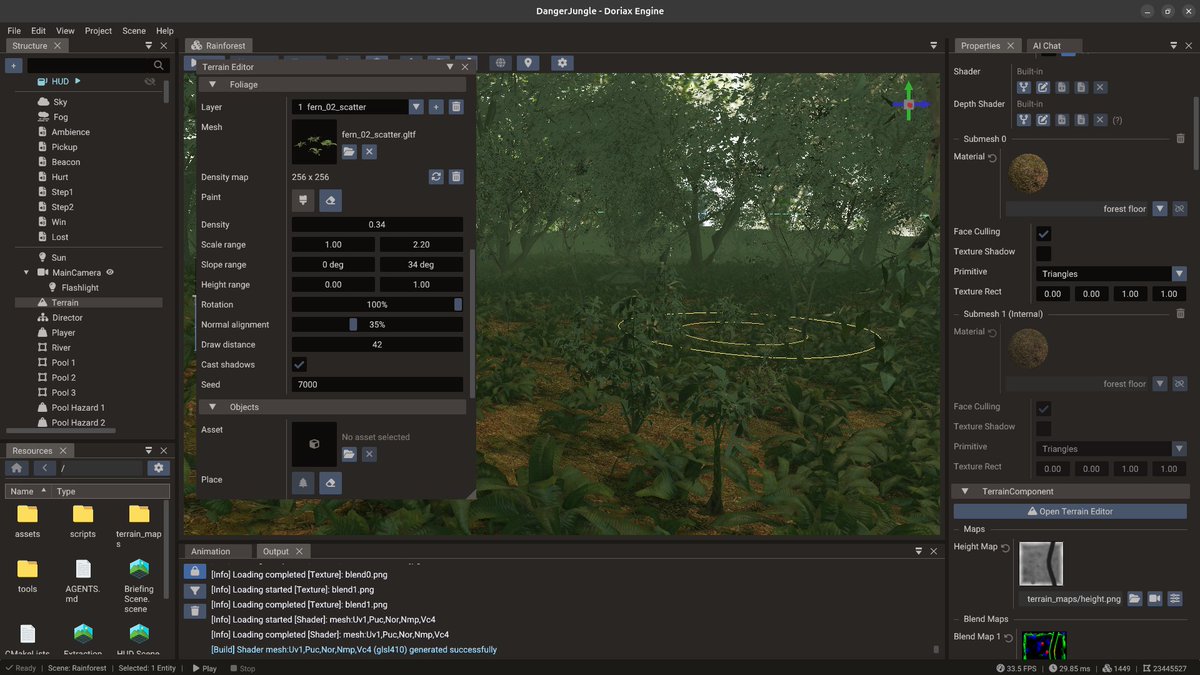Select the Rainforest scene tab
Viewport: 1200px width, 675px height.
[219, 46]
